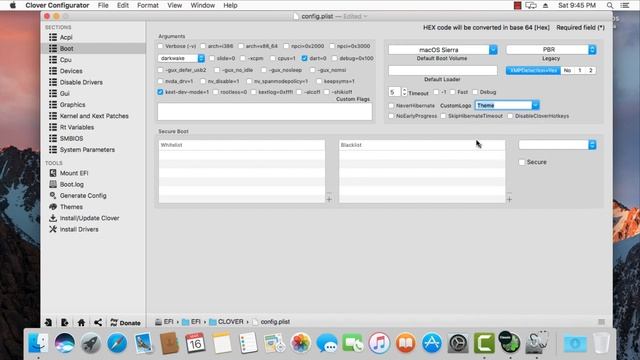Image resolution: width=640 pixels, height=360 pixels.
Task: Open the Rt Variables section
Action: click(77, 127)
